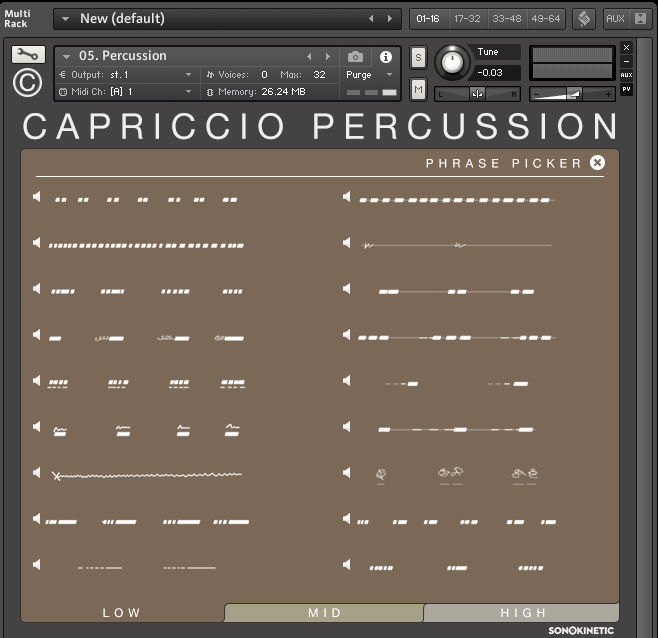This screenshot has width=658, height=638.
Task: Audition last left-column phrase speaker
Action: pos(37,565)
